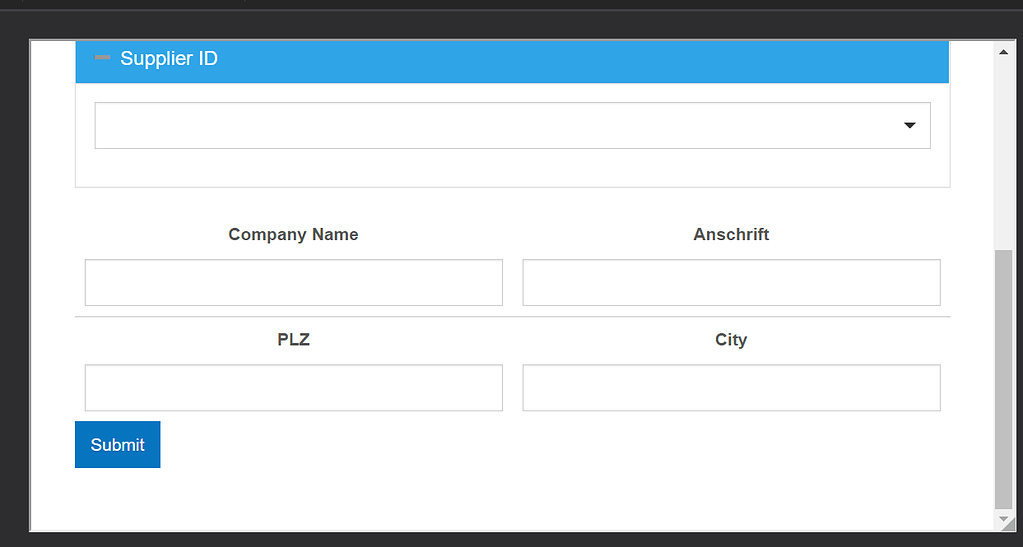Click into the Anschrift text box
Screen dimensions: 1023x547
[x=731, y=283]
